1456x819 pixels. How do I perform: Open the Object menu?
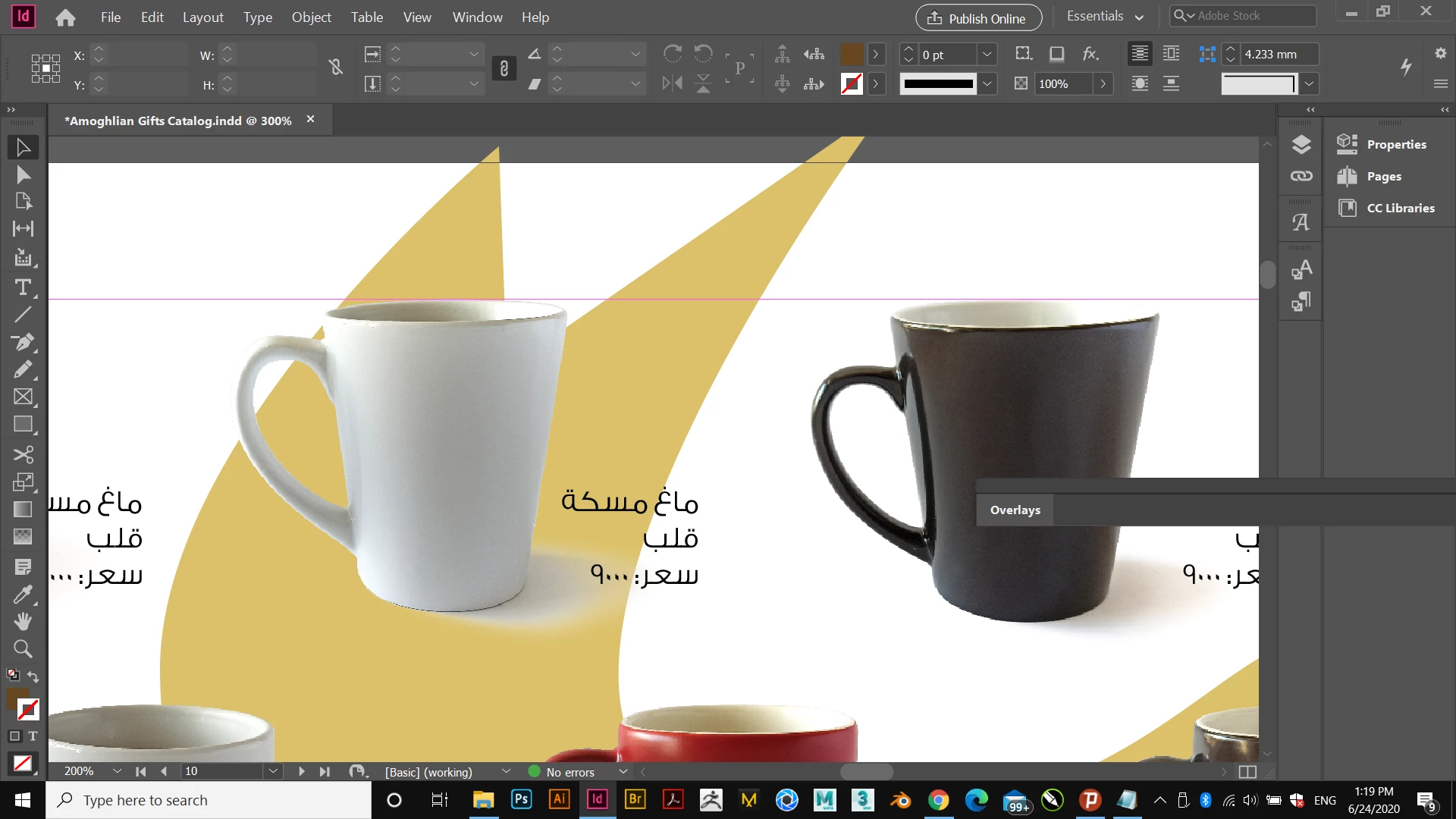pos(311,17)
